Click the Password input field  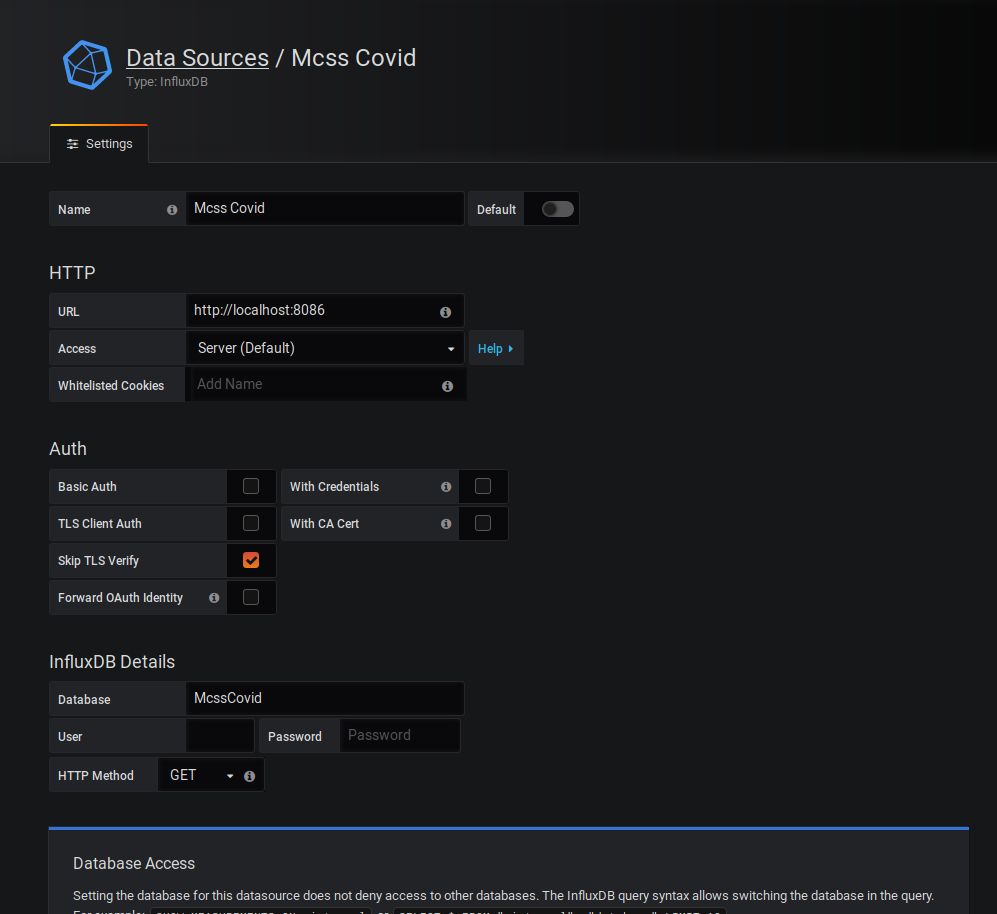pos(400,735)
